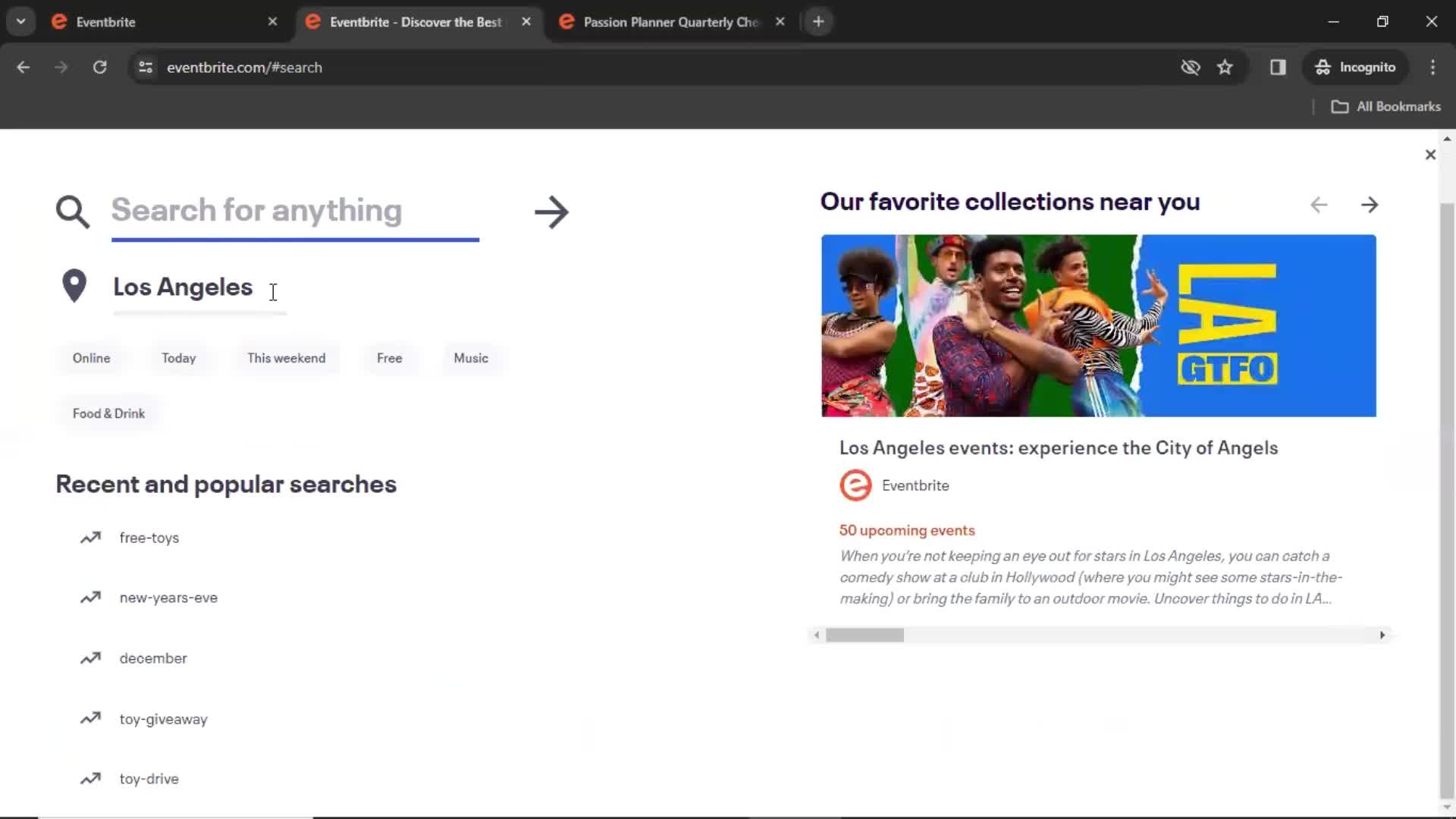Open the LA GTFO collection image

coord(1098,325)
